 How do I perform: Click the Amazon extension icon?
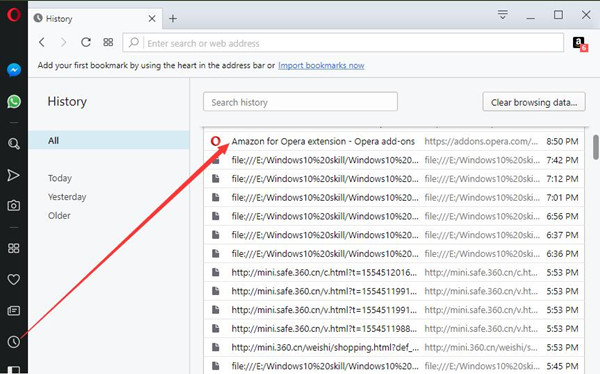pyautogui.click(x=580, y=44)
